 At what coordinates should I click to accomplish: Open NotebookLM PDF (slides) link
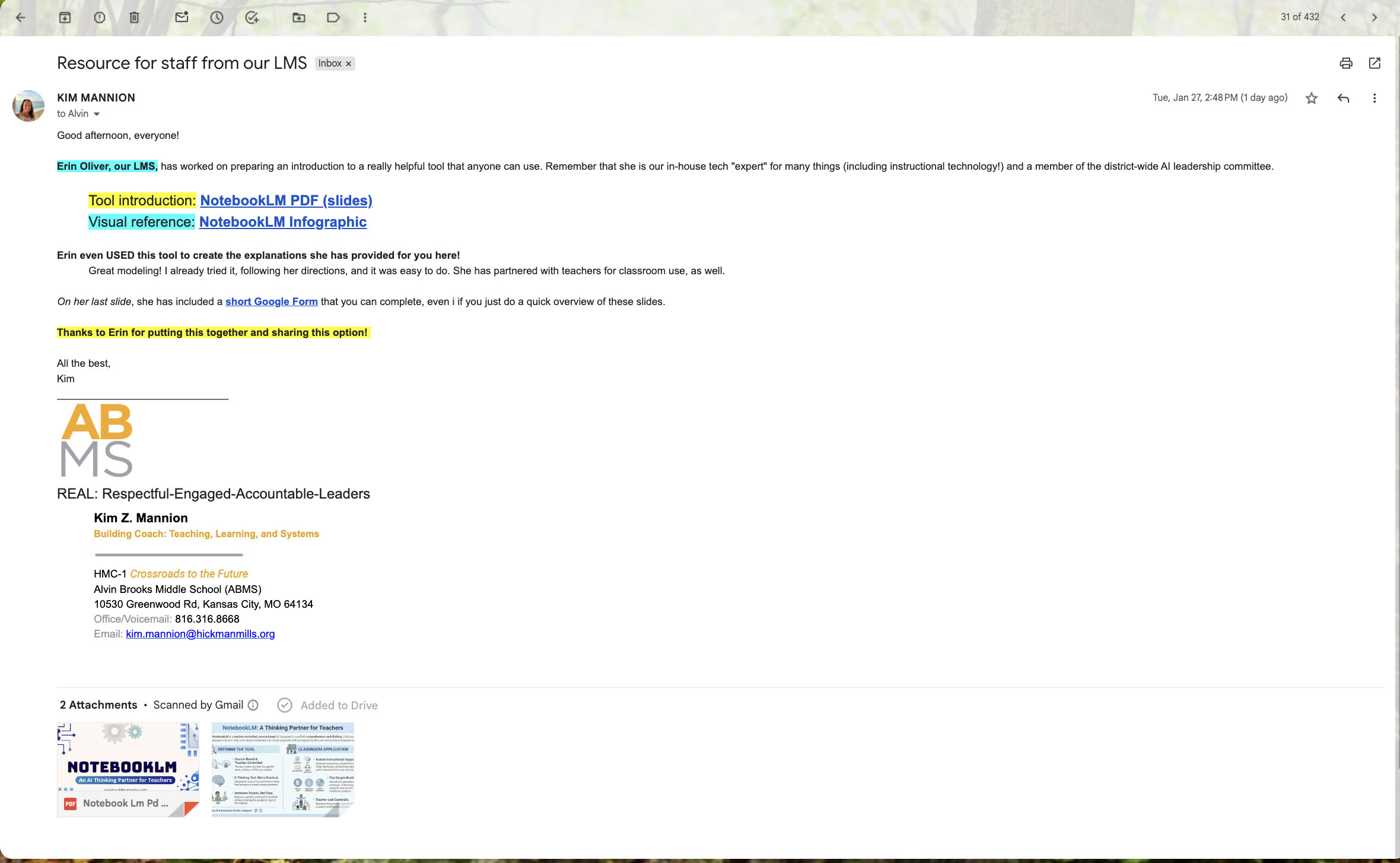(x=286, y=201)
